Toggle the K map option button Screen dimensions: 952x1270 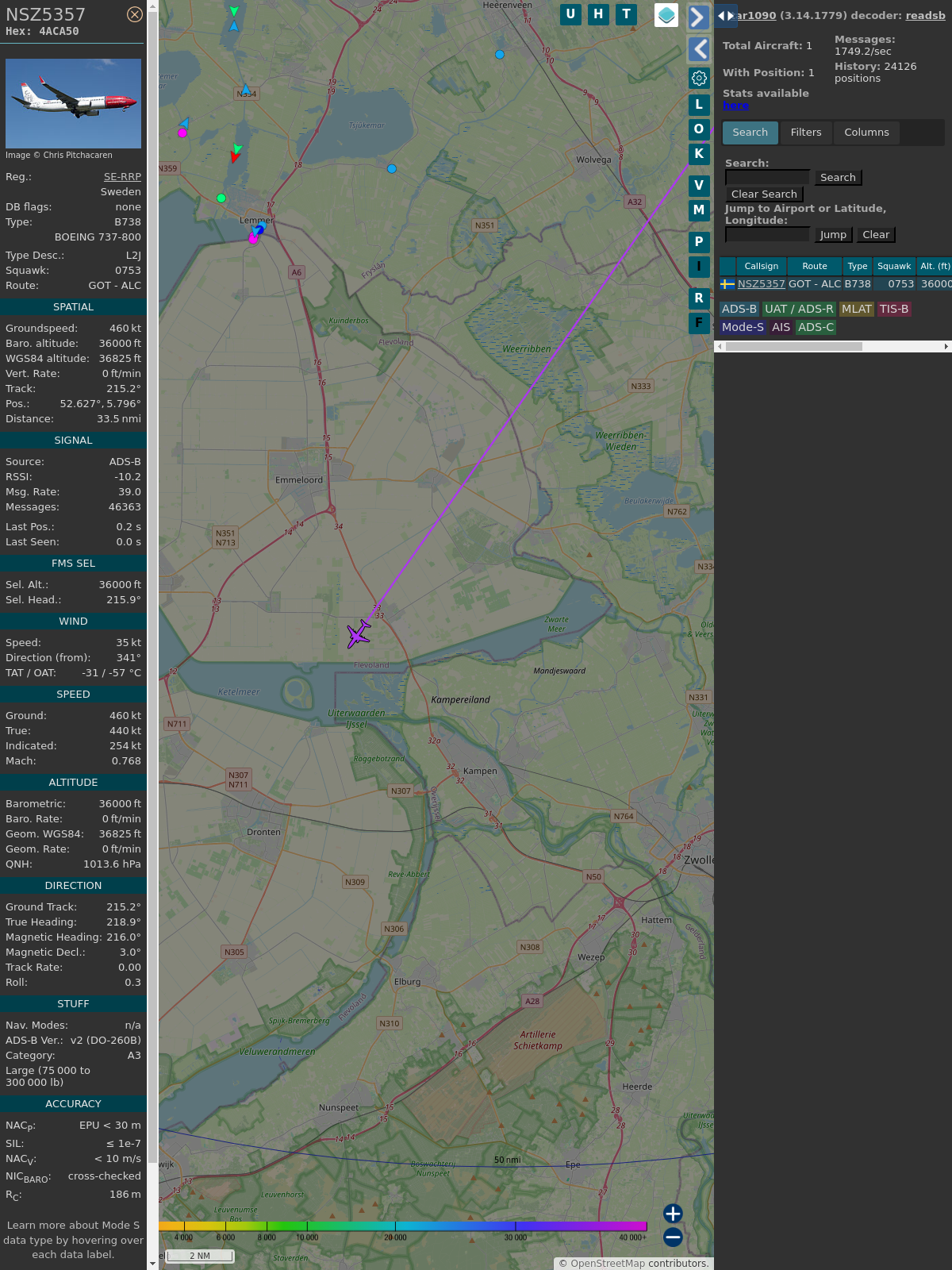[699, 154]
